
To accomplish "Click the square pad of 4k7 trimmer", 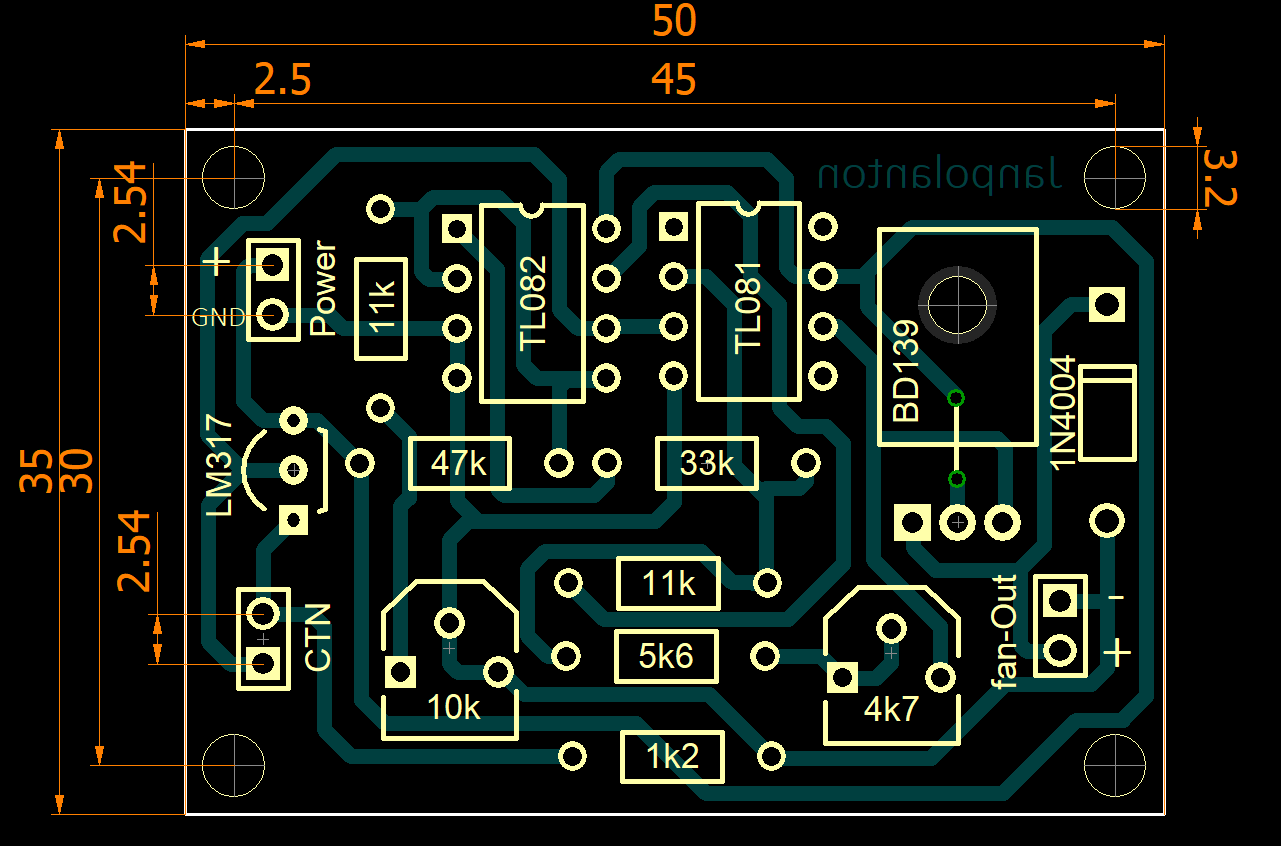I will (842, 678).
